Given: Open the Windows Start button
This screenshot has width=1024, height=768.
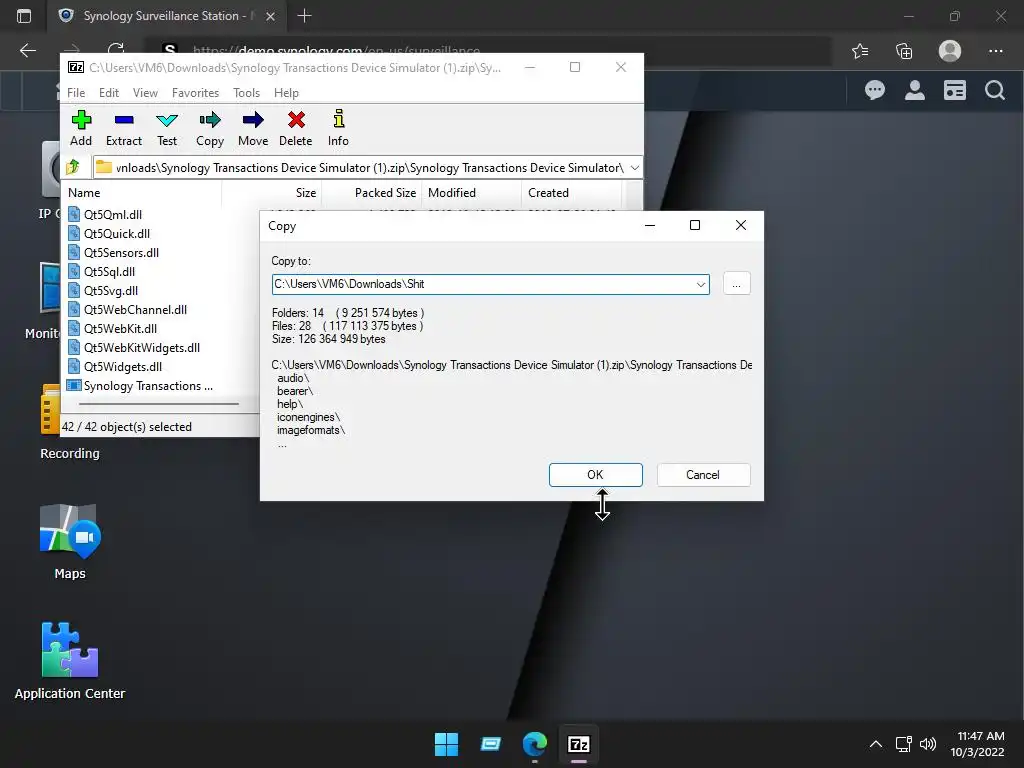Looking at the screenshot, I should tap(447, 744).
